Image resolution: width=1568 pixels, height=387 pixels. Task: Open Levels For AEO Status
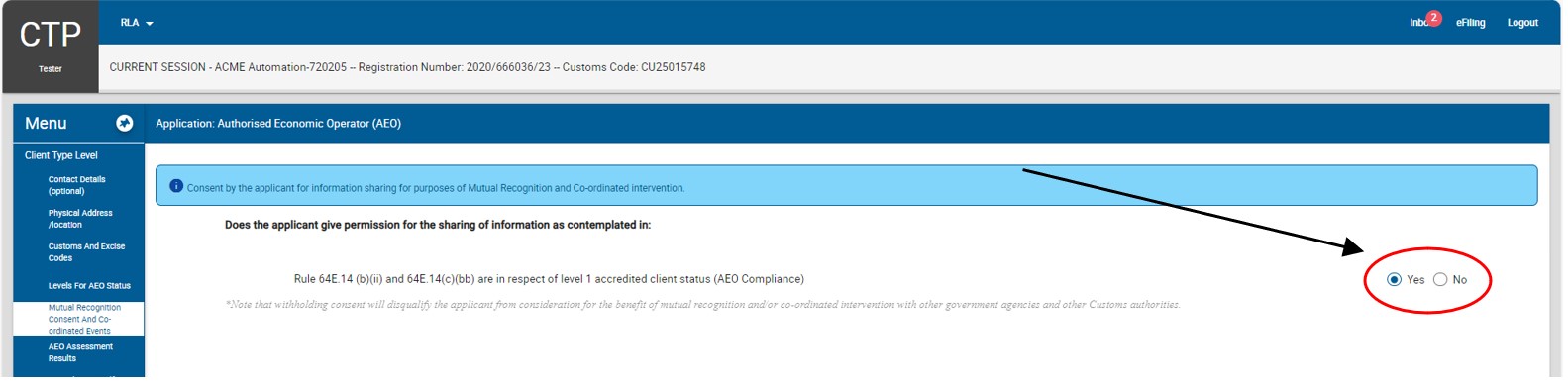[89, 286]
